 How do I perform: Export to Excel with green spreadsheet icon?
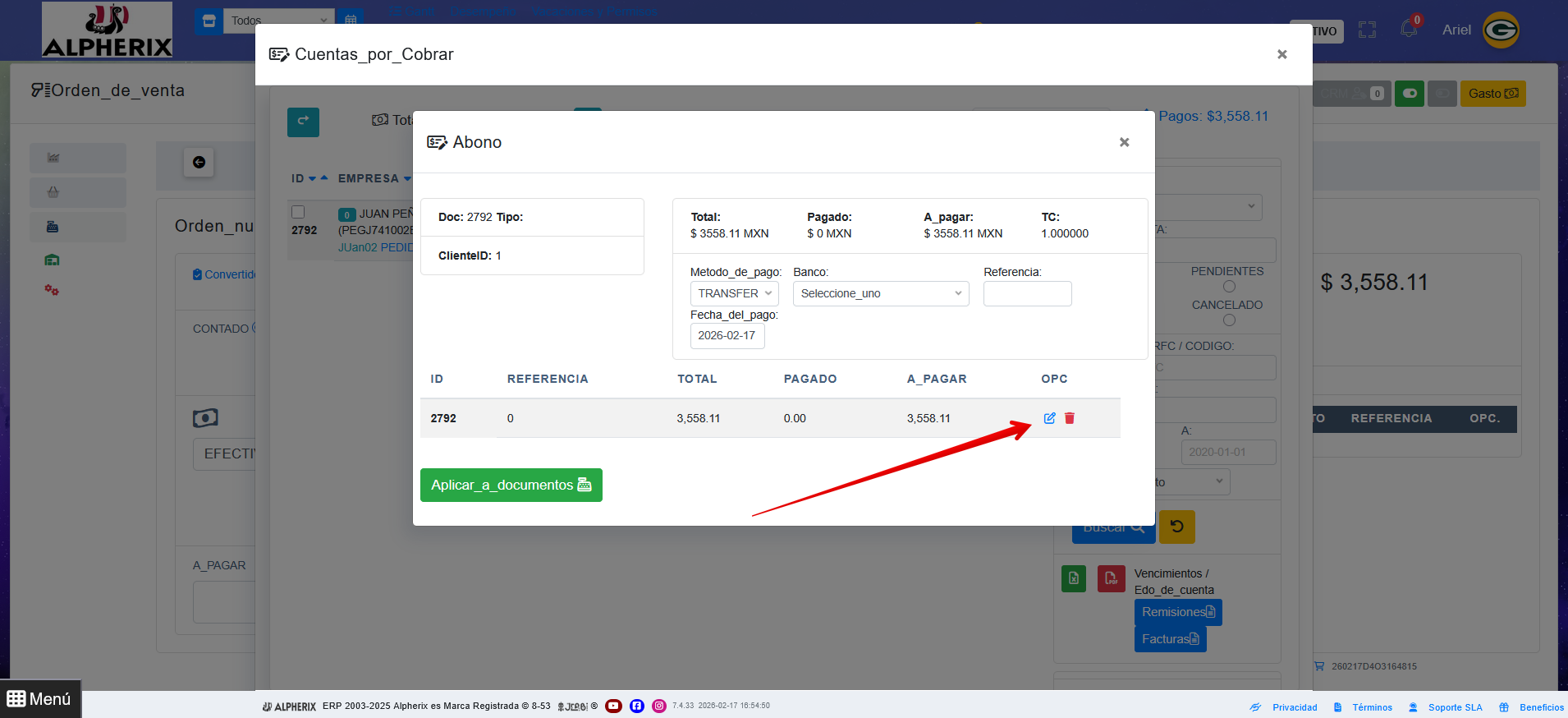[x=1073, y=578]
